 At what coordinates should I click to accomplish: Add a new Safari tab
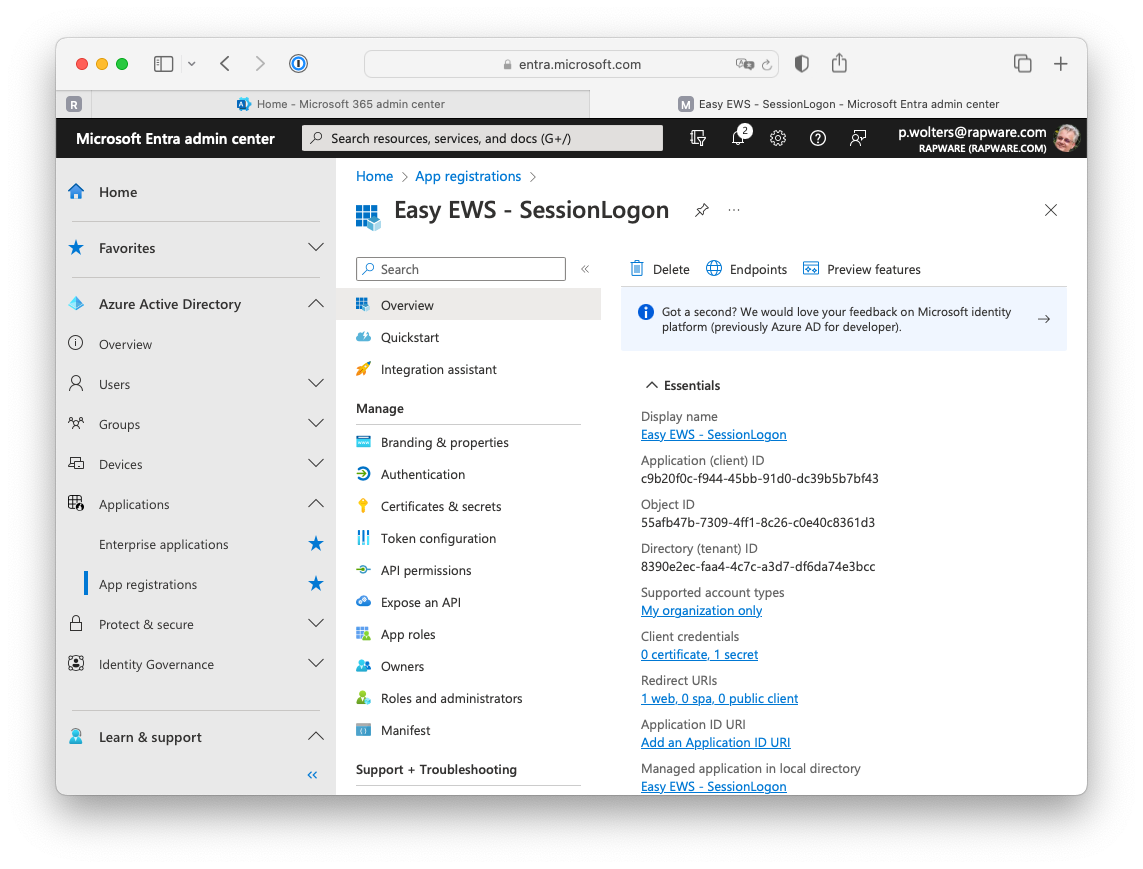point(1061,64)
